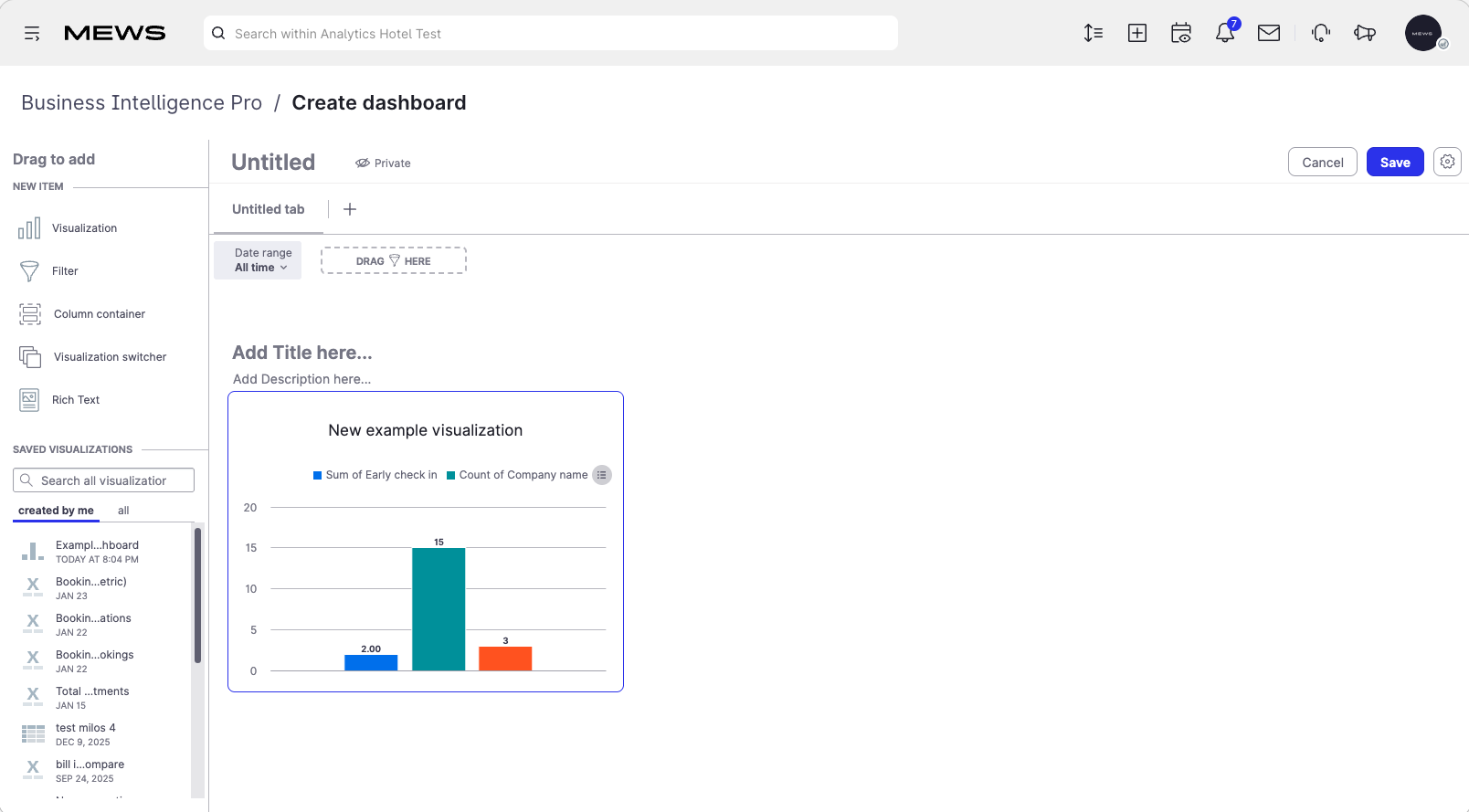Click the chart legend list icon

pyautogui.click(x=601, y=475)
